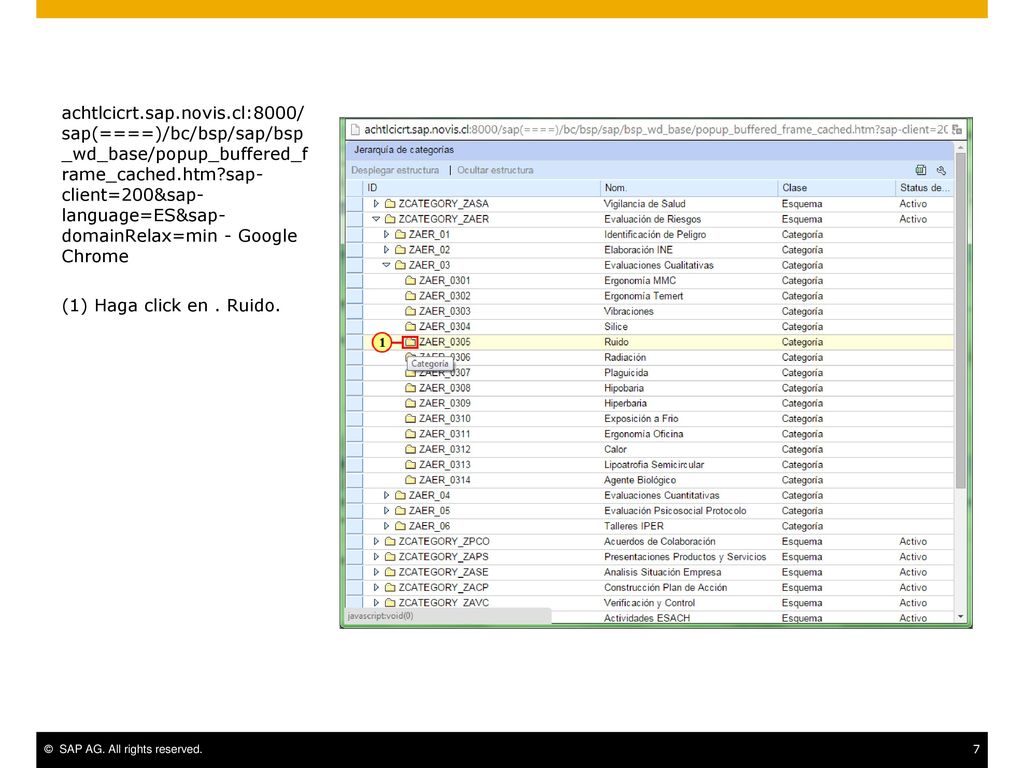Click the translate icon at the address bar's end

[x=957, y=129]
